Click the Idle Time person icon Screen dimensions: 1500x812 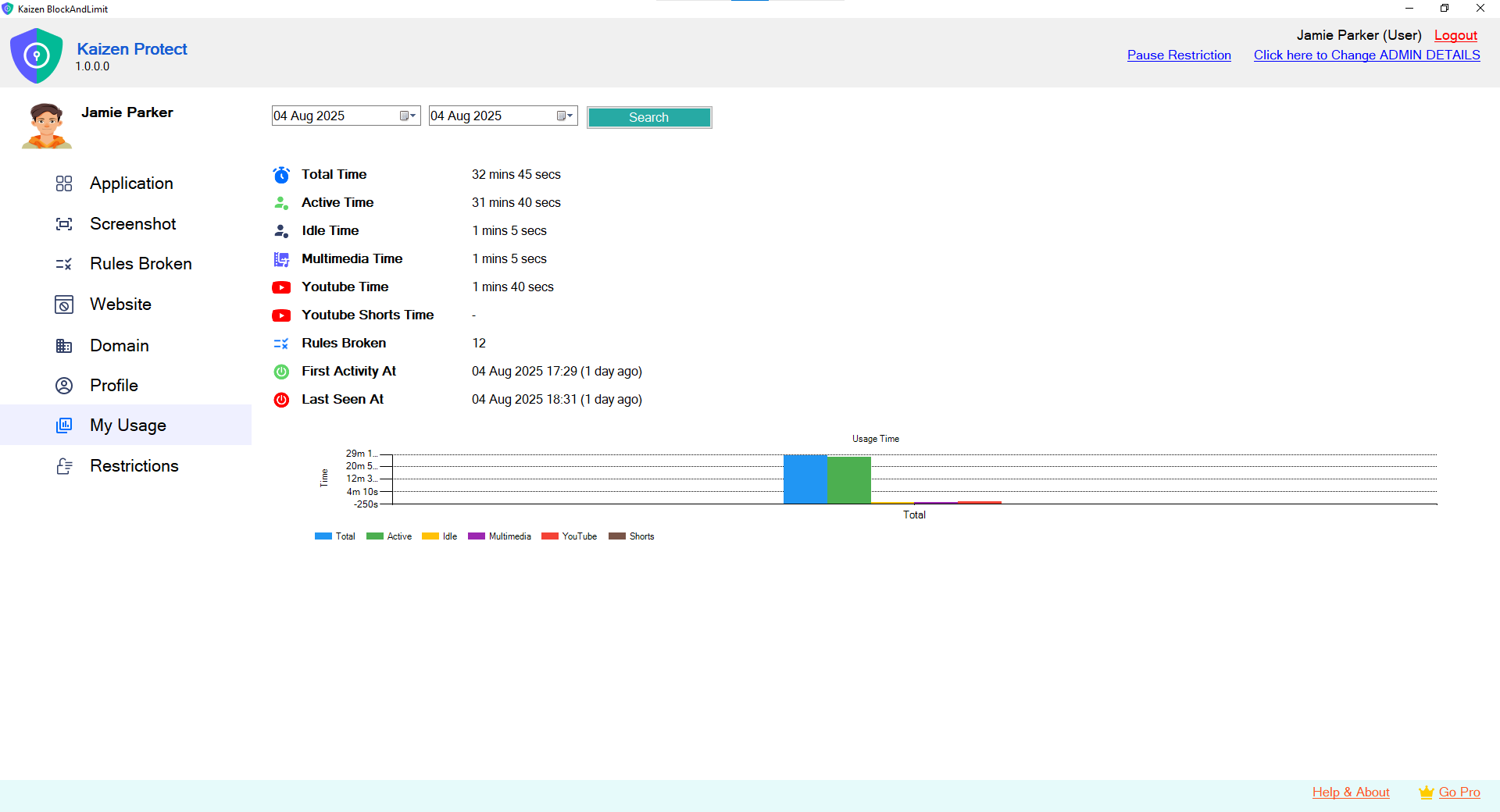click(x=281, y=231)
